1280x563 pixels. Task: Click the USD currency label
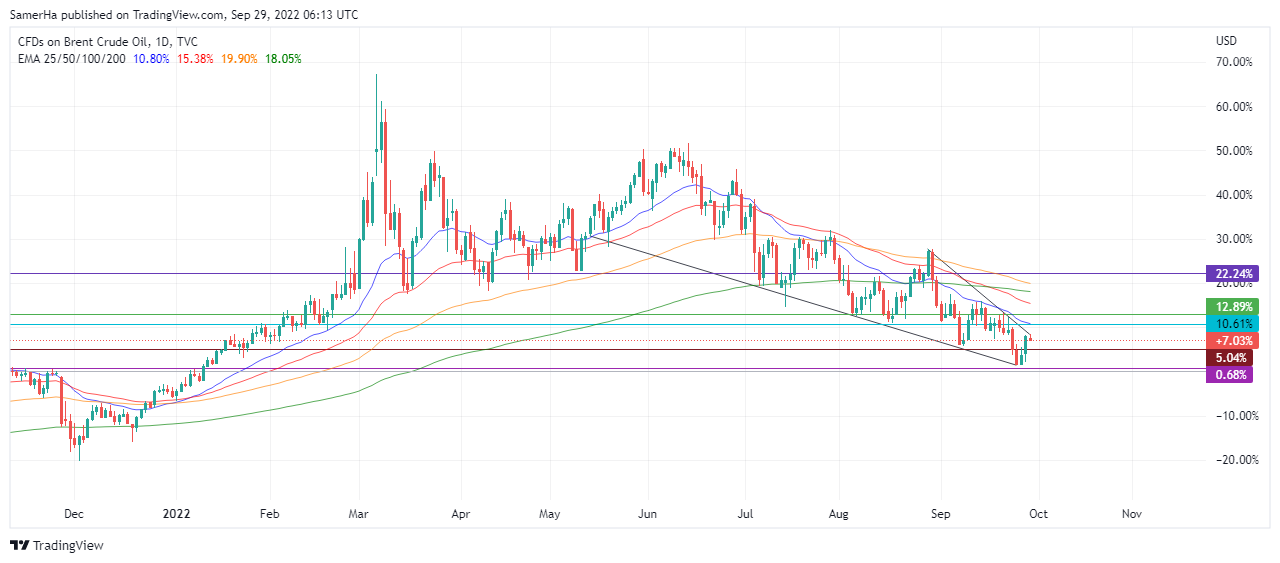pyautogui.click(x=1226, y=41)
